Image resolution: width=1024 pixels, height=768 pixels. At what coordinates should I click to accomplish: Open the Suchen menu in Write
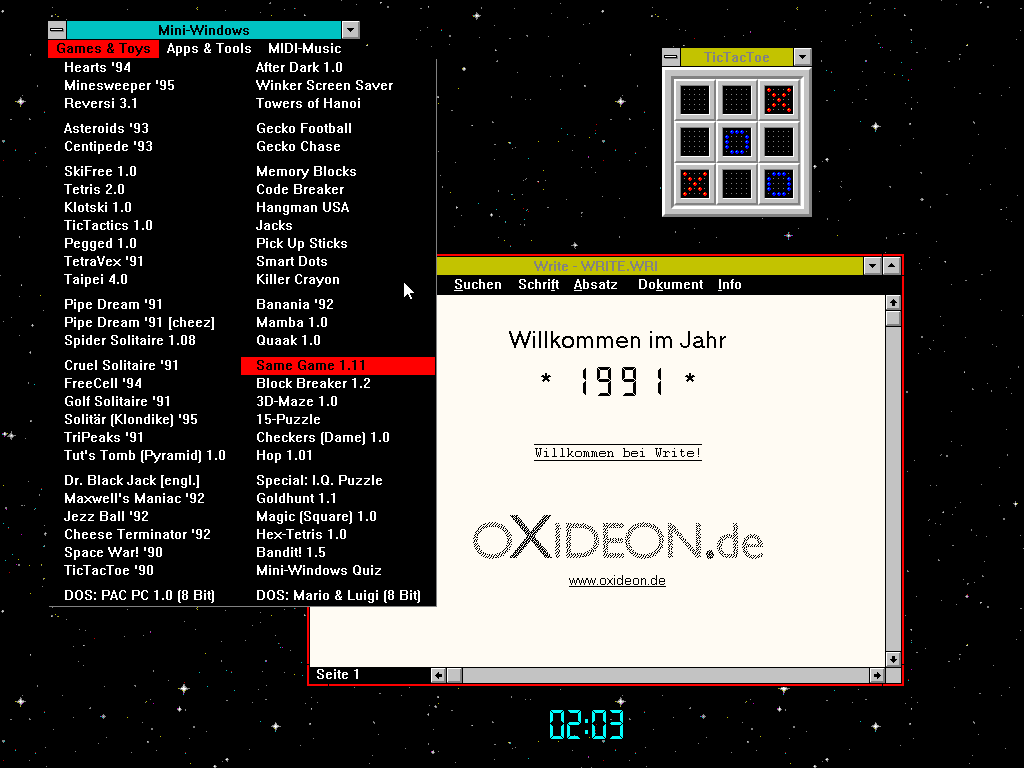(477, 285)
